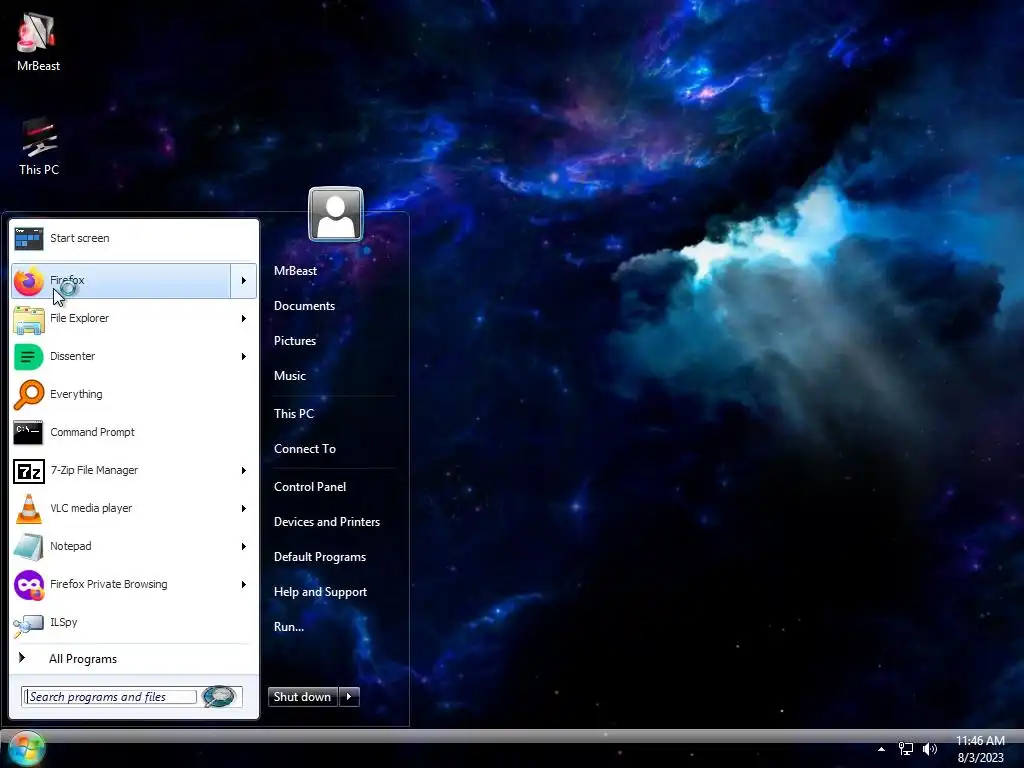Expand the 7-Zip File Manager submenu arrow
1024x768 pixels.
[244, 470]
